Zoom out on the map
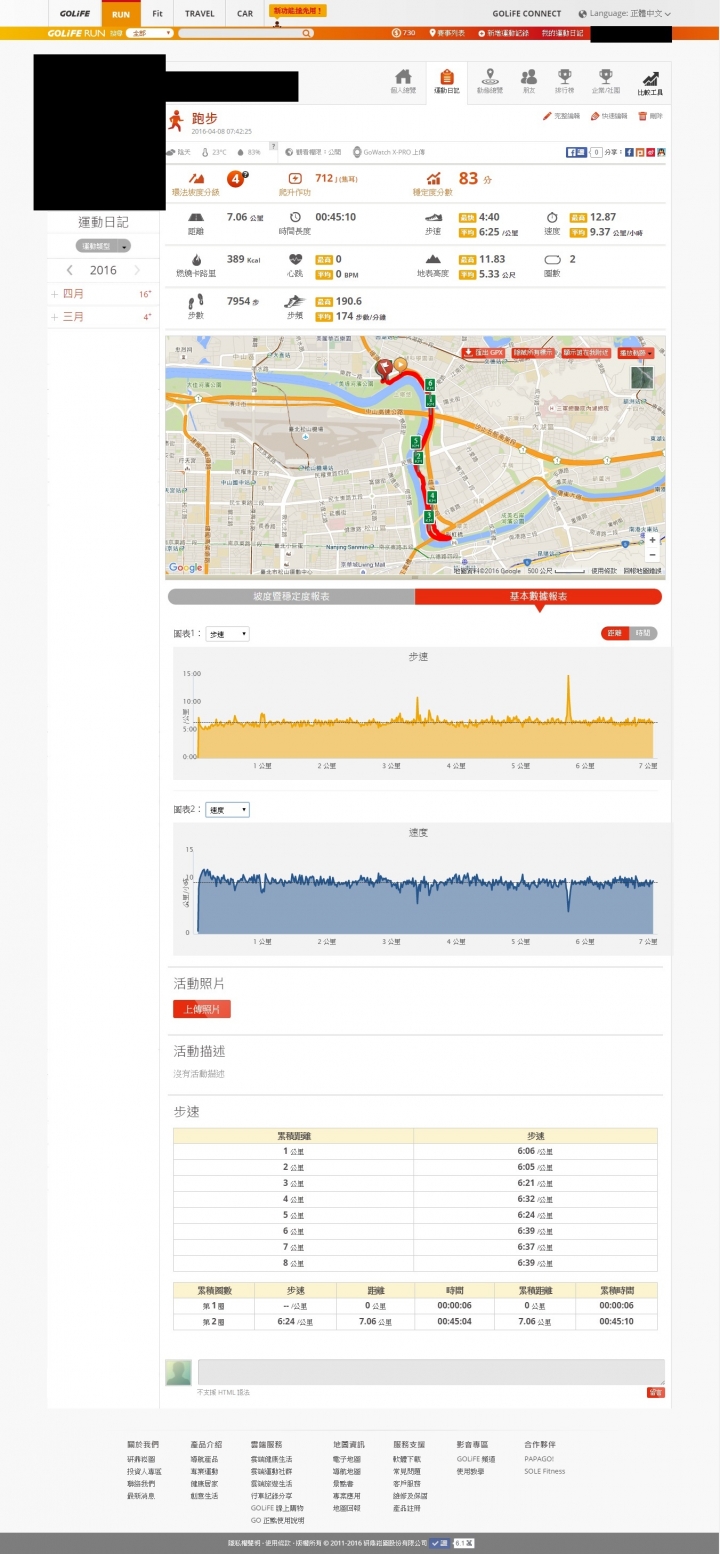 click(652, 554)
